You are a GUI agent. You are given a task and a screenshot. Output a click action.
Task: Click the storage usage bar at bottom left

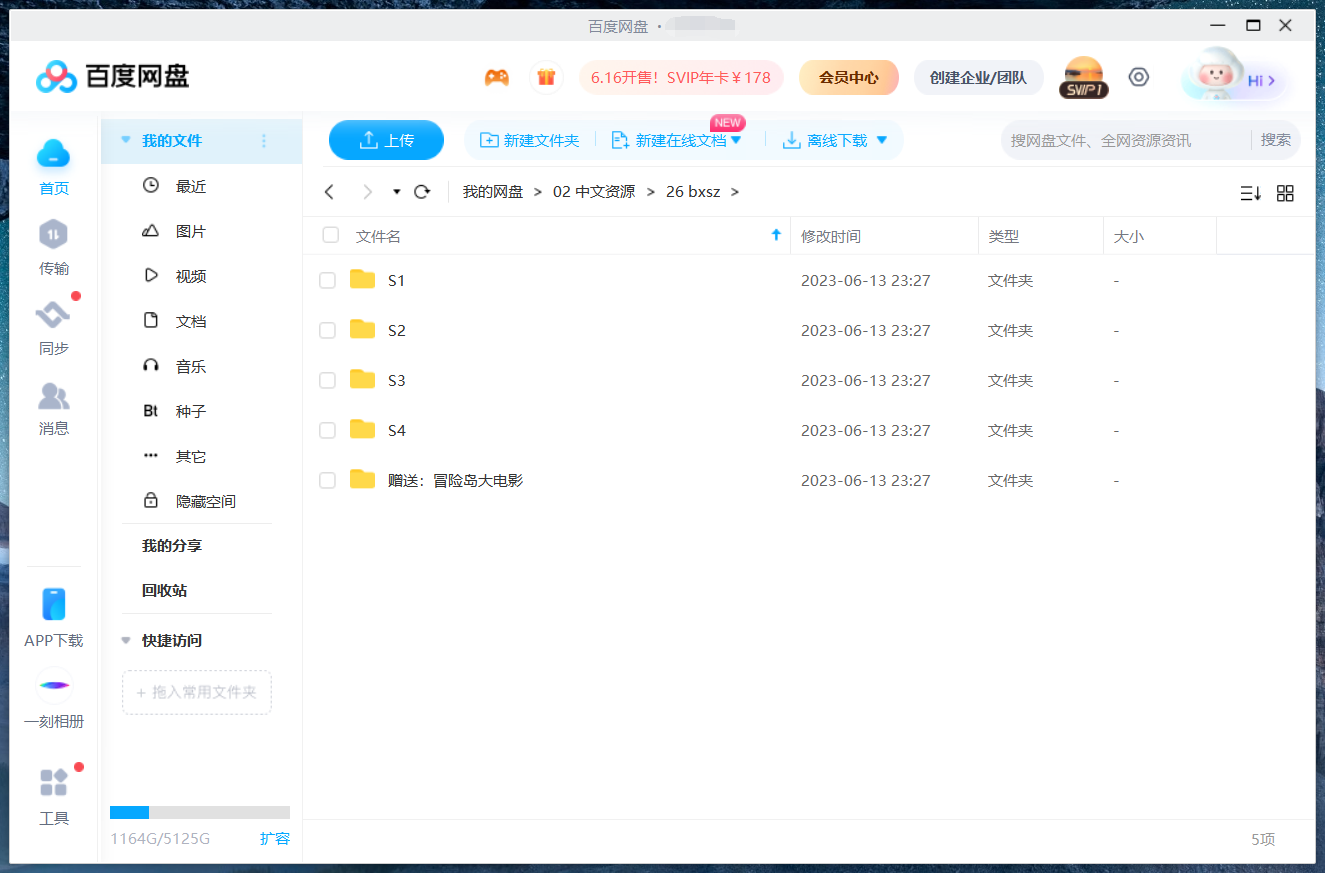point(200,812)
